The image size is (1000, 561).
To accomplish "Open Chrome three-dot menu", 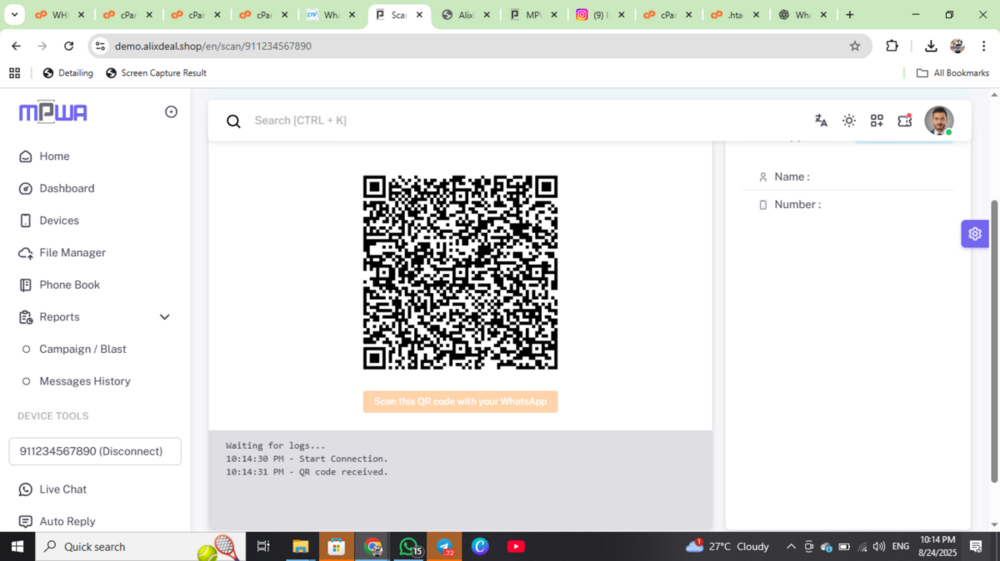I will click(983, 46).
